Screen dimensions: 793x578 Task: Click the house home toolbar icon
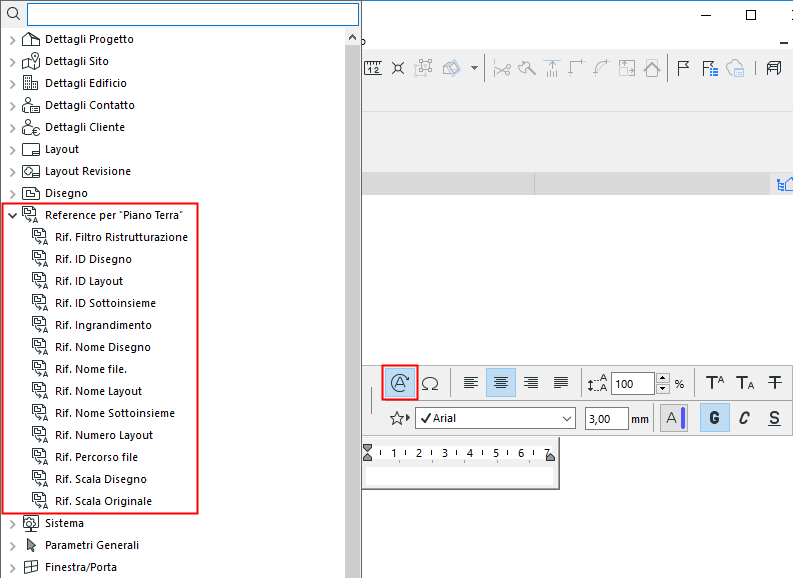pyautogui.click(x=651, y=68)
